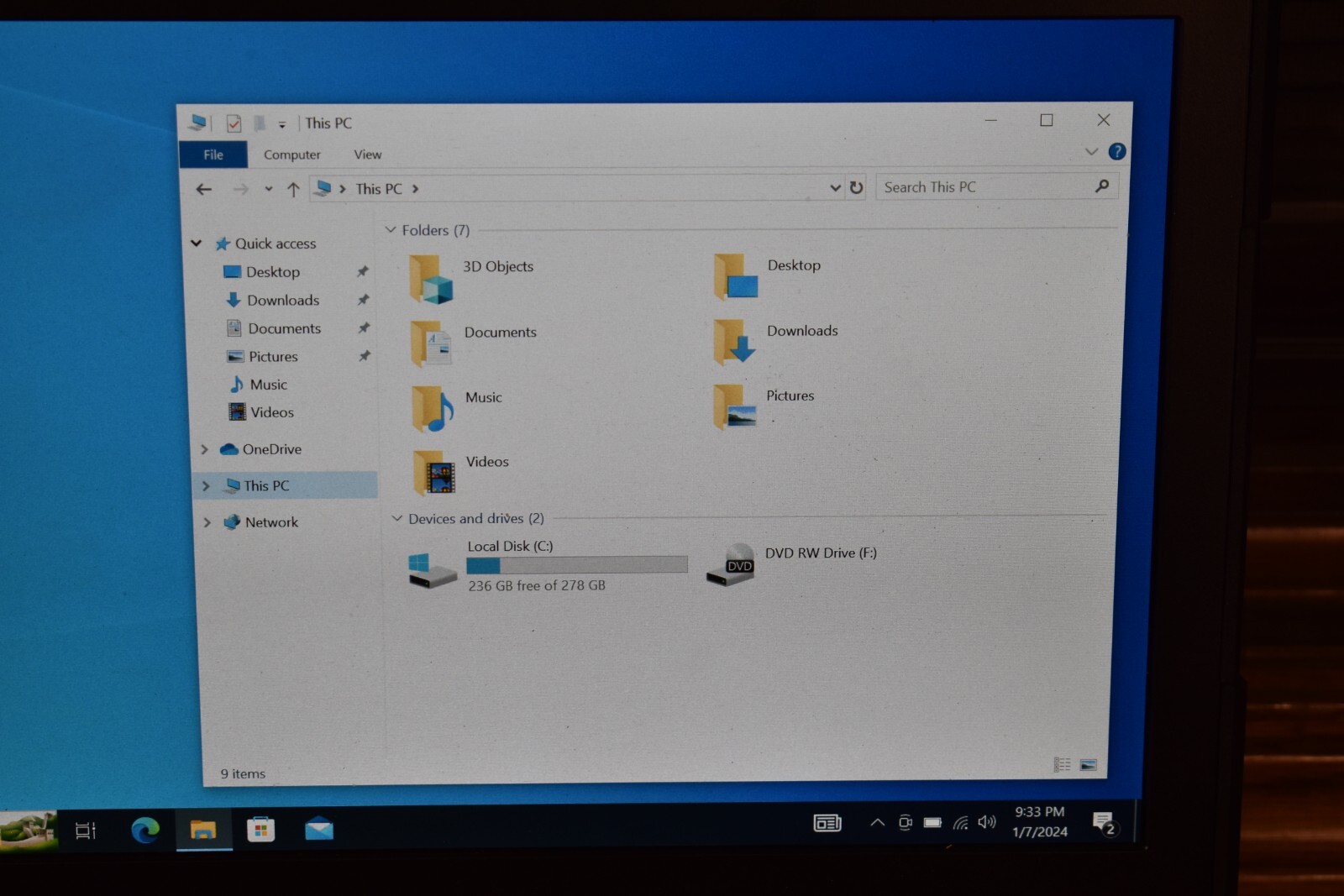Expand the OneDrive tree node

coord(204,449)
